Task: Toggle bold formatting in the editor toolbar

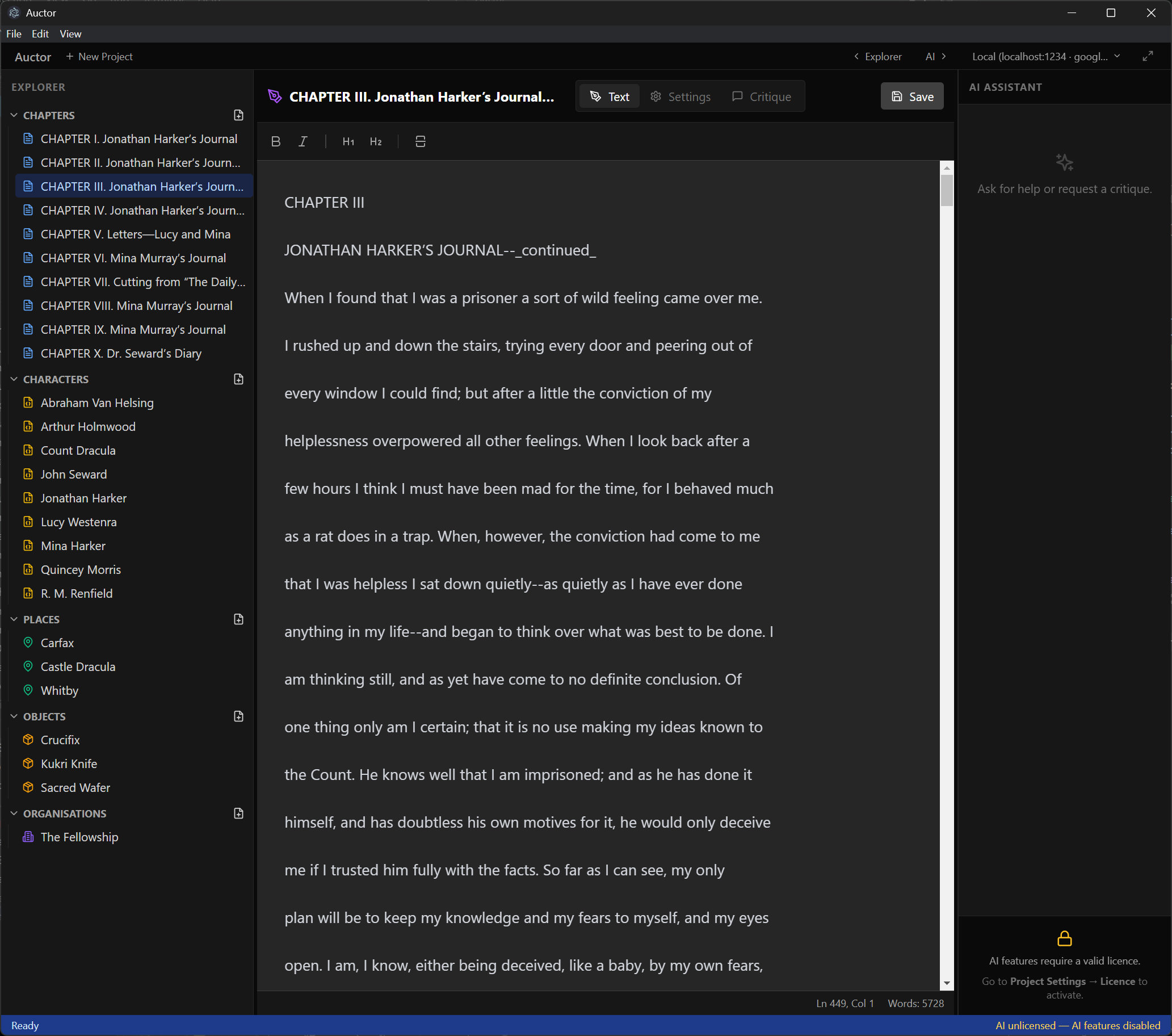Action: pos(276,141)
